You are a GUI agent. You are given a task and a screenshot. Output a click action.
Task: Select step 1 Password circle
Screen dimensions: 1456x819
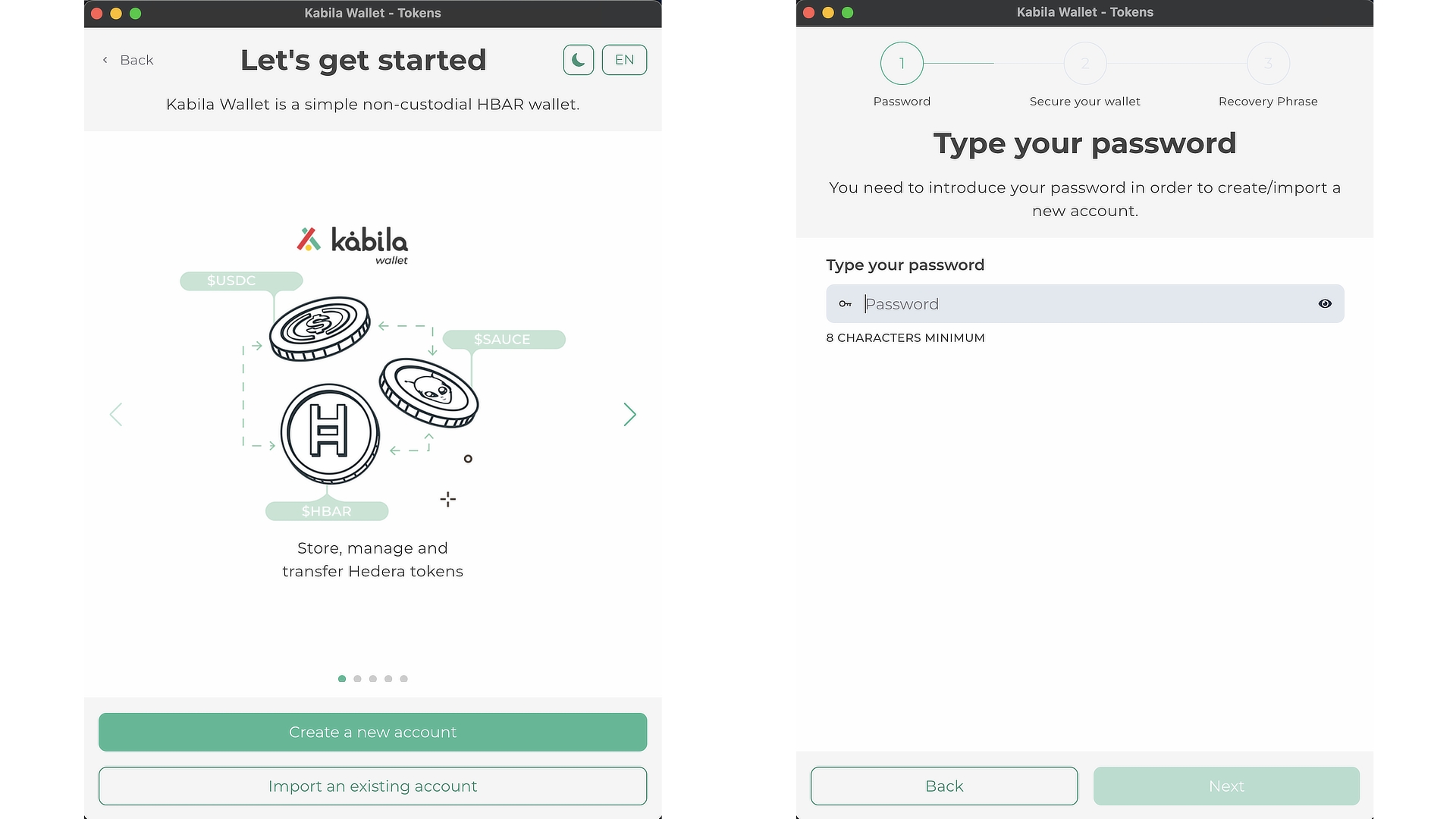tap(902, 64)
